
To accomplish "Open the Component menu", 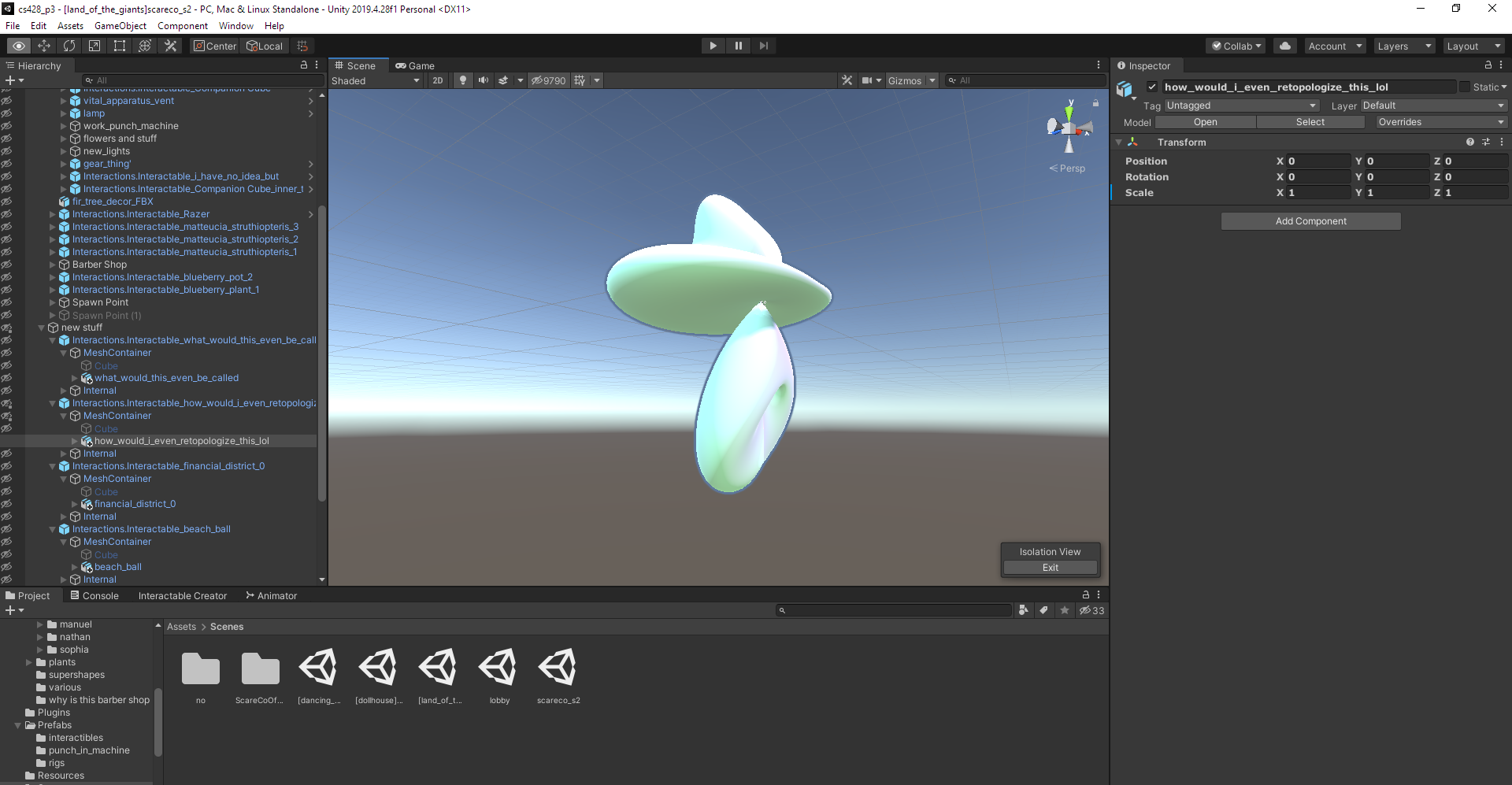I will pos(183,25).
